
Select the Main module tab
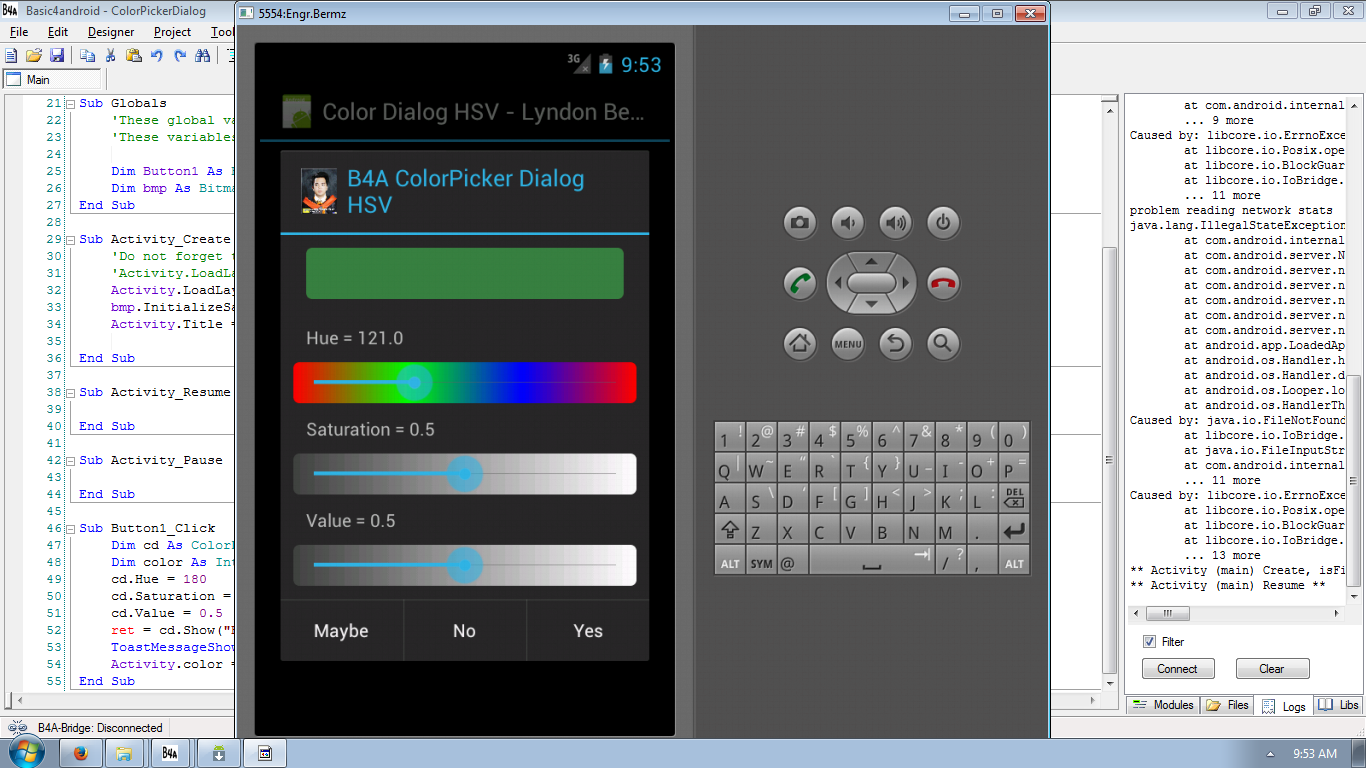[x=51, y=80]
